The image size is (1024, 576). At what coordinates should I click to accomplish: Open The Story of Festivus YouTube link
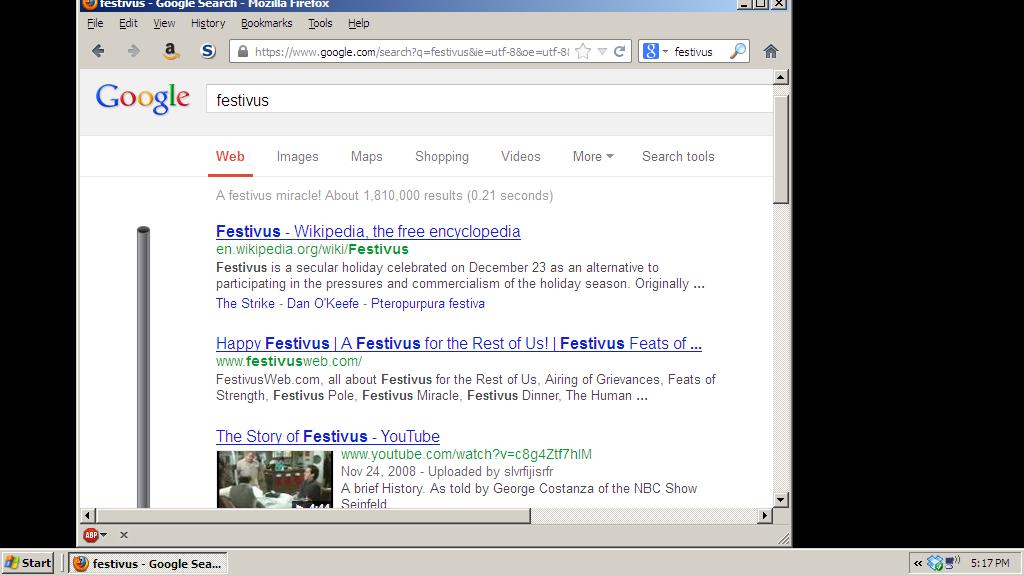click(327, 436)
